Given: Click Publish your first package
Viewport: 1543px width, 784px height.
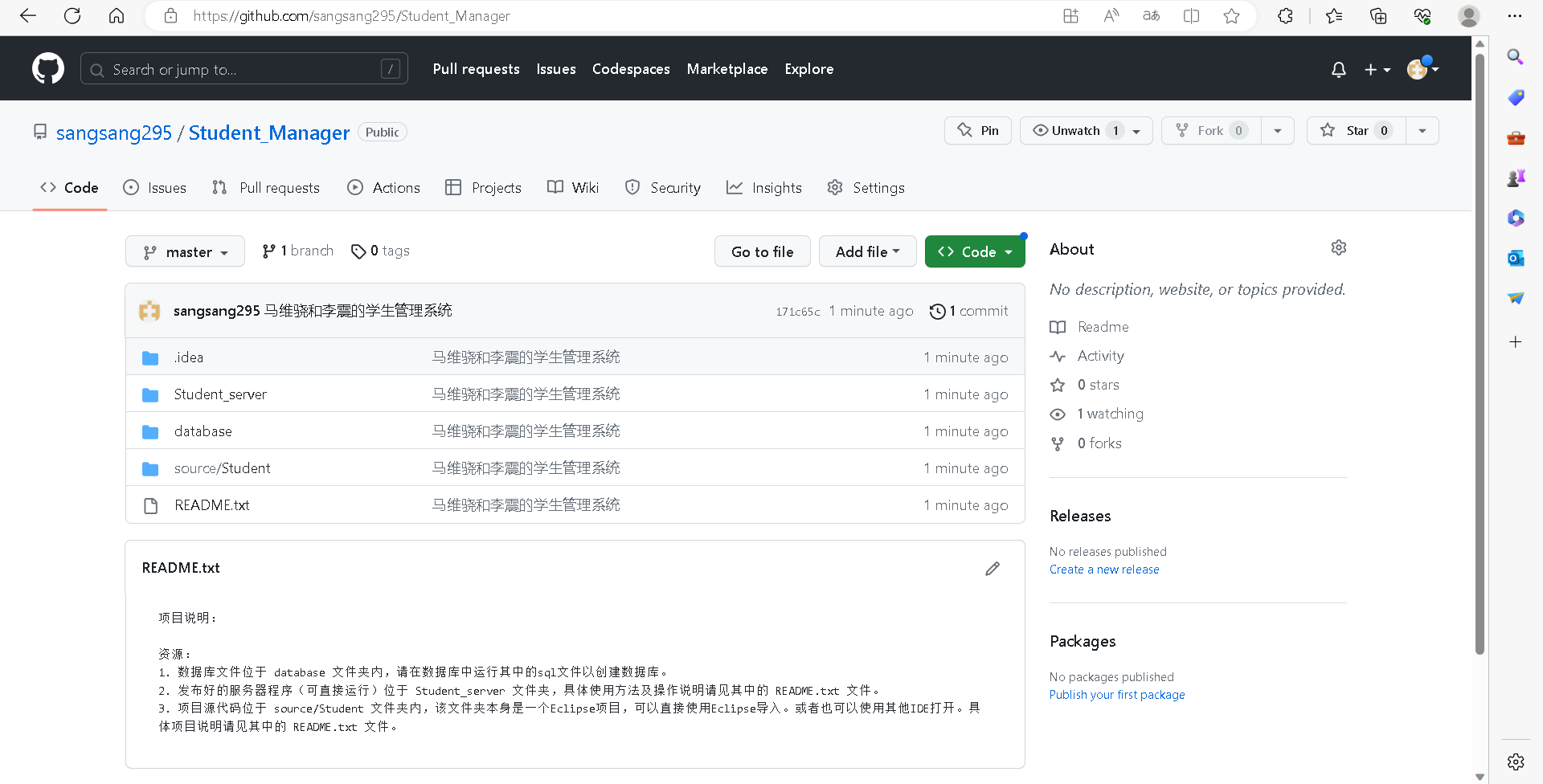Looking at the screenshot, I should click(x=1117, y=695).
